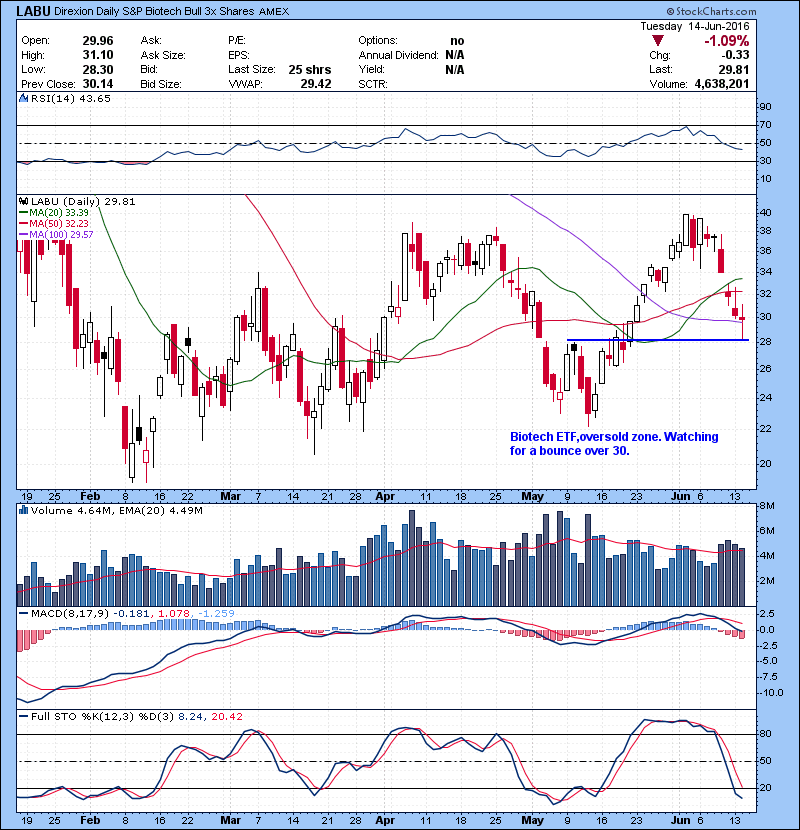Image resolution: width=800 pixels, height=830 pixels.
Task: Click the 'Bid Size:' label
Action: pyautogui.click(x=161, y=84)
